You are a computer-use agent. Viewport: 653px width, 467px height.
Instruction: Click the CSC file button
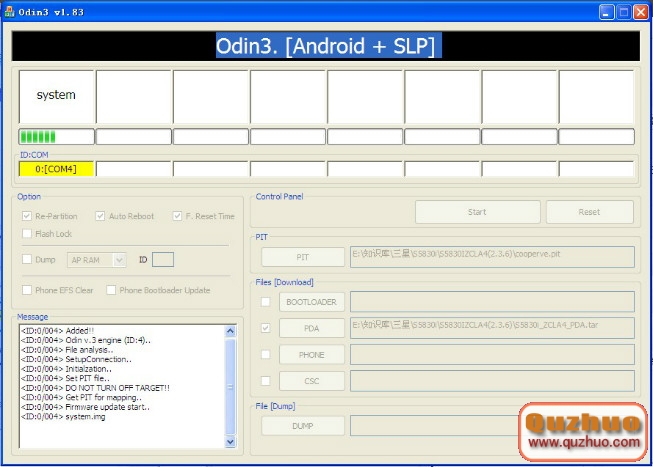(312, 381)
